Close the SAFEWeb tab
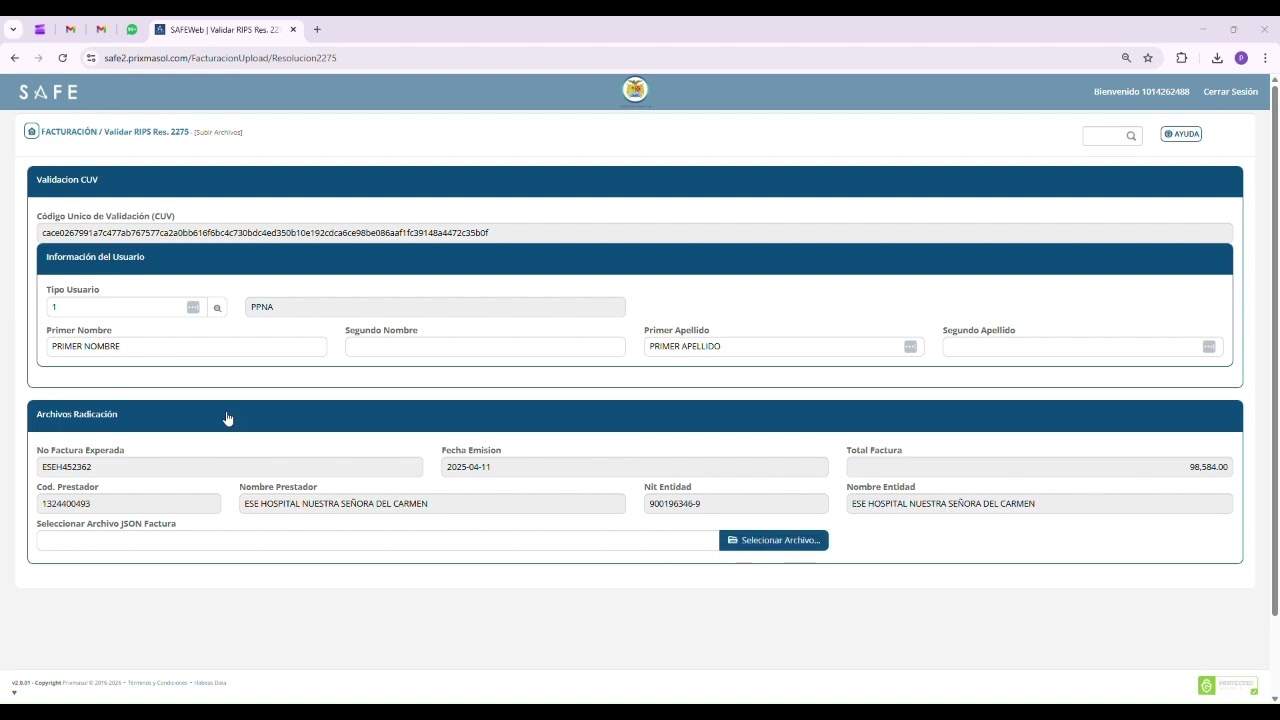The width and height of the screenshot is (1280, 720). click(293, 30)
